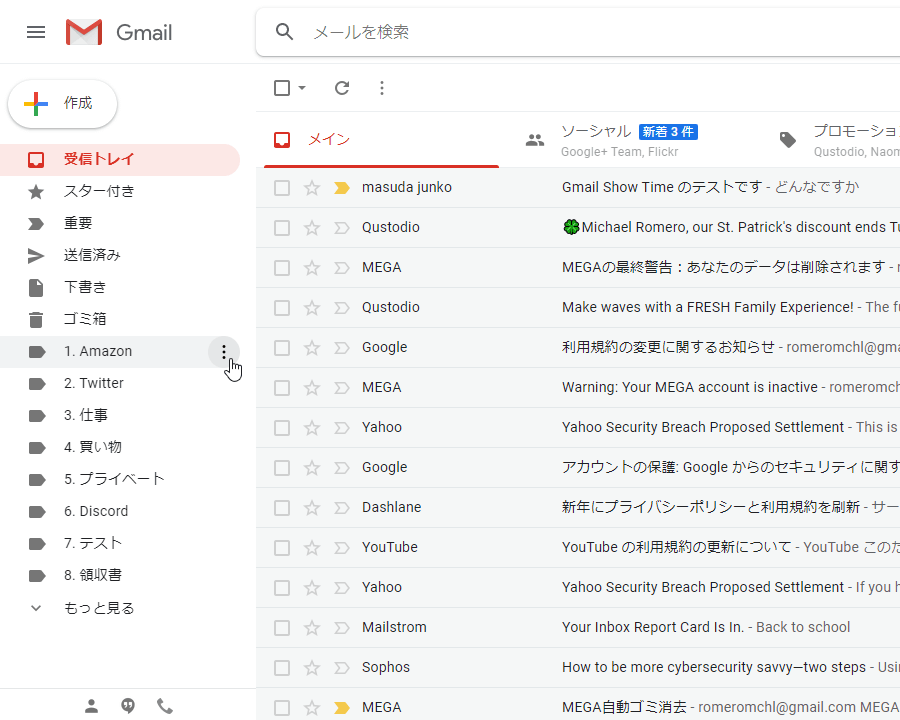This screenshot has height=720, width=900.
Task: Star the Sophos email
Action: 312,668
